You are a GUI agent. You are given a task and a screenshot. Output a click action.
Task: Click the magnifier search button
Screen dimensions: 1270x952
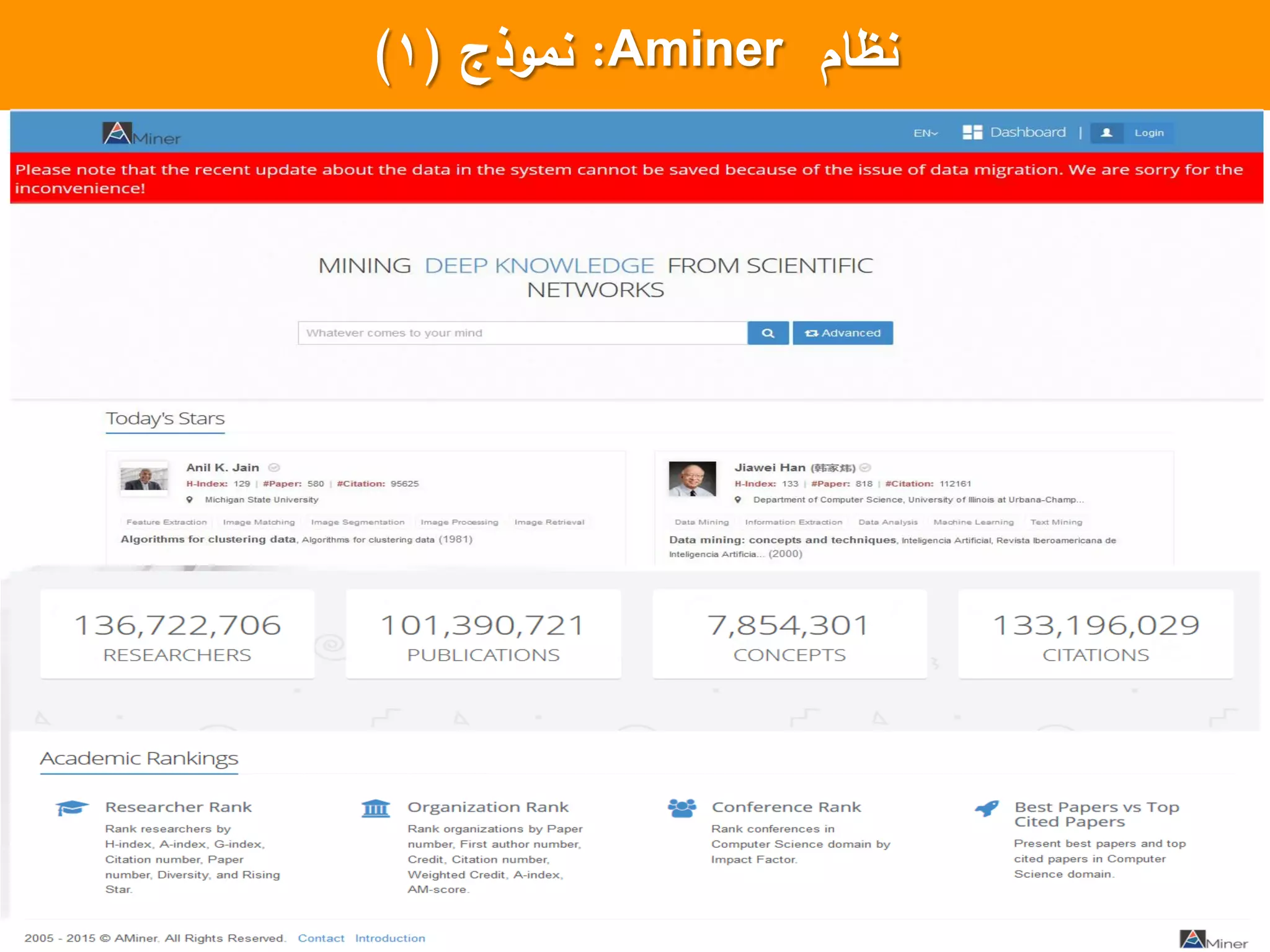pyautogui.click(x=768, y=333)
